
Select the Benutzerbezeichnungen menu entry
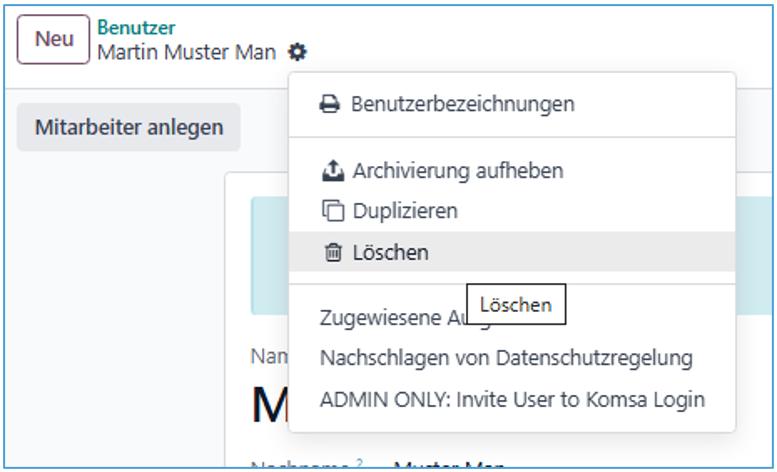click(462, 104)
